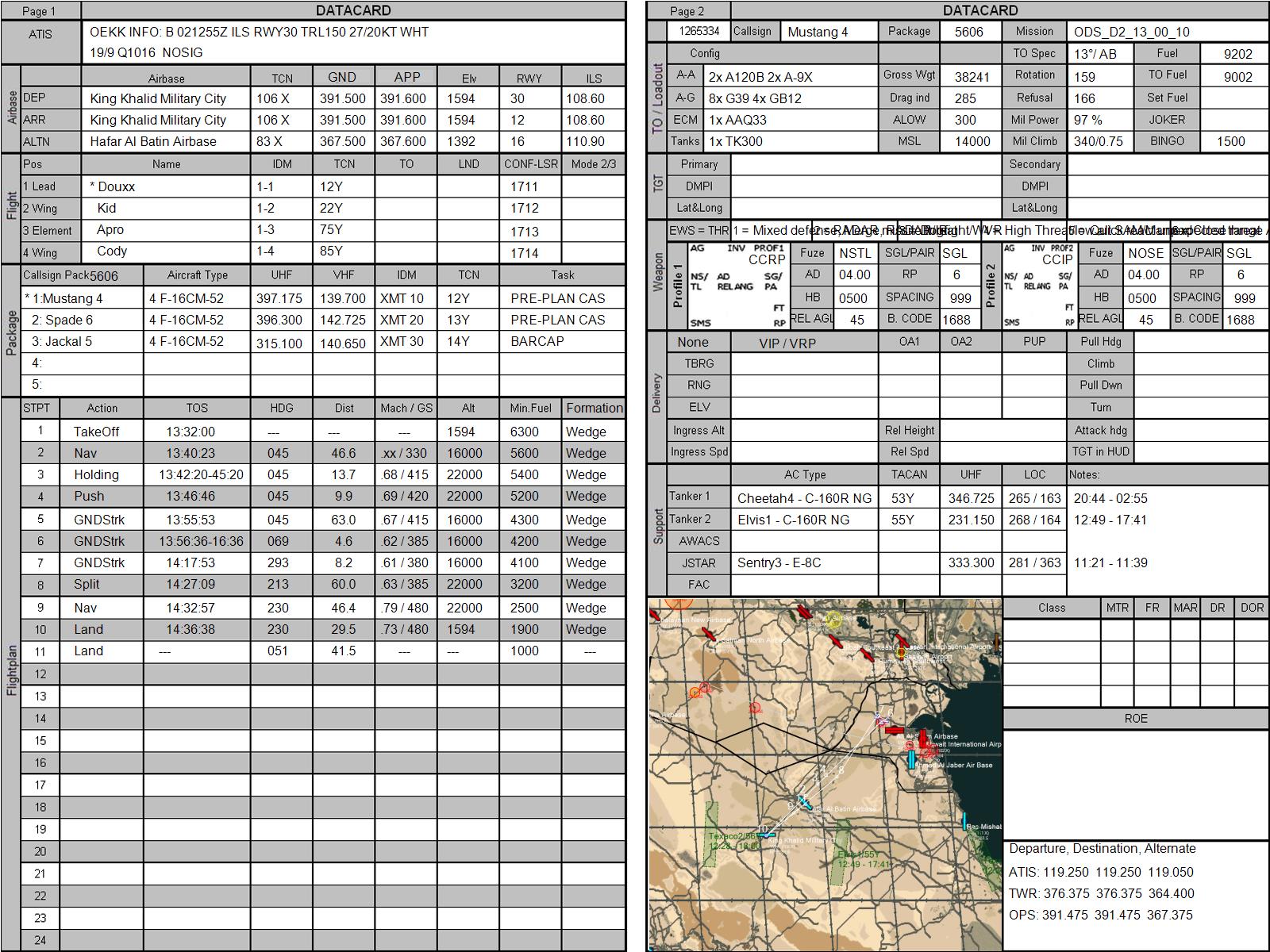Click Tanker 1 entry Cheetah4 - C-160R NG
This screenshot has width=1270, height=952.
tap(804, 498)
